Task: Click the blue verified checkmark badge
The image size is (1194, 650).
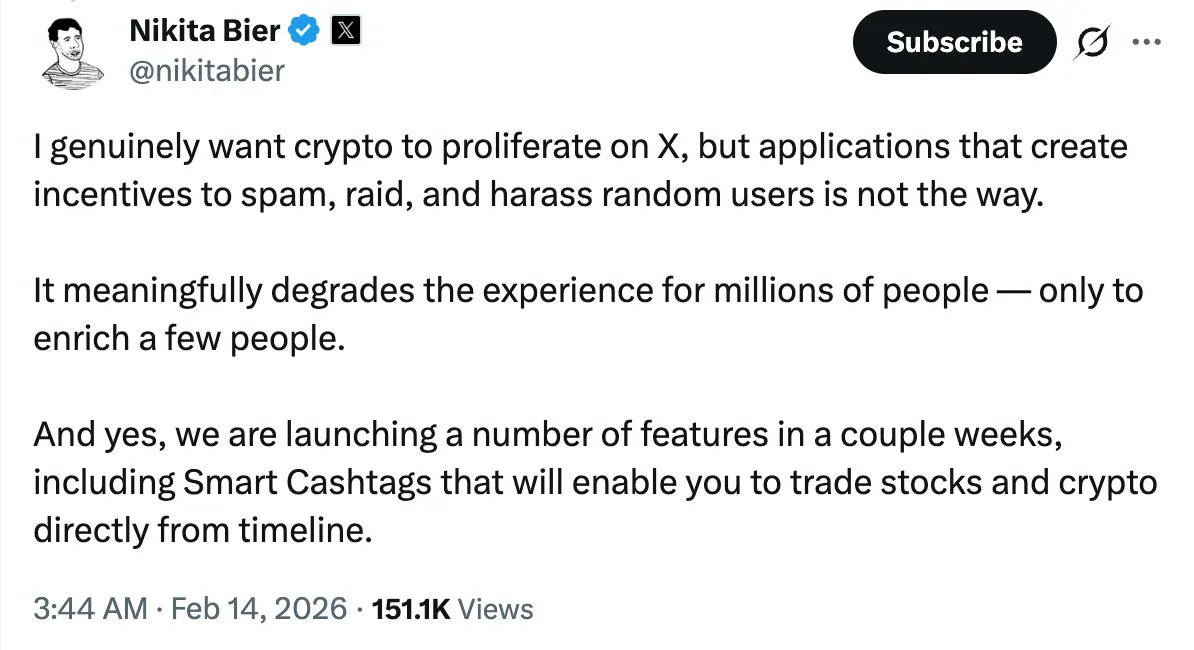Action: click(x=305, y=32)
